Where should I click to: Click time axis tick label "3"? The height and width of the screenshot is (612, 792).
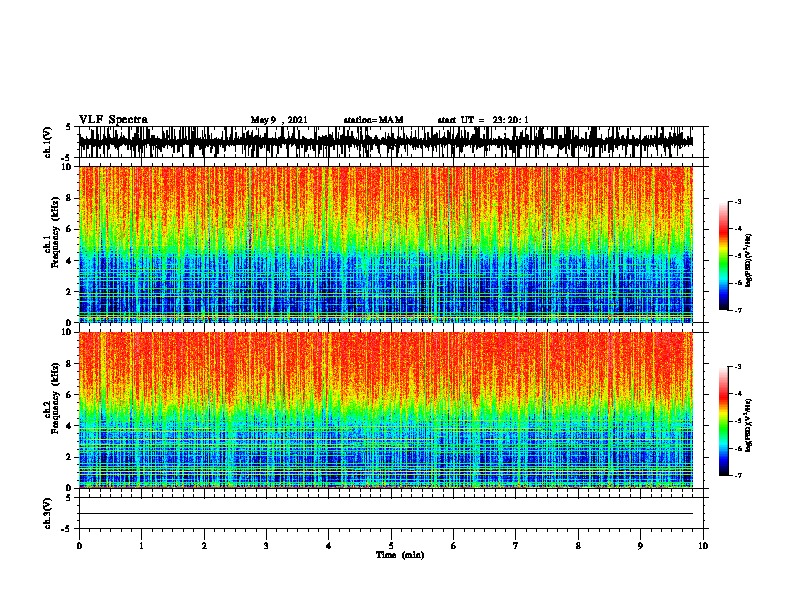[x=266, y=546]
